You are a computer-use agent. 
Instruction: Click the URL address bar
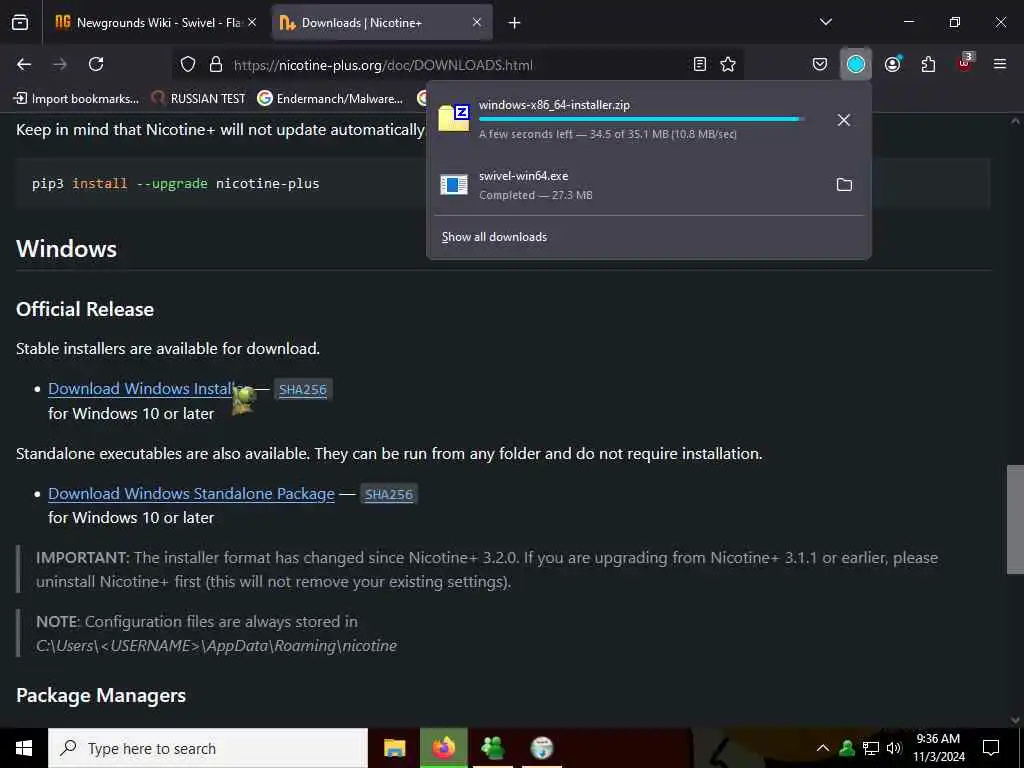[457, 65]
